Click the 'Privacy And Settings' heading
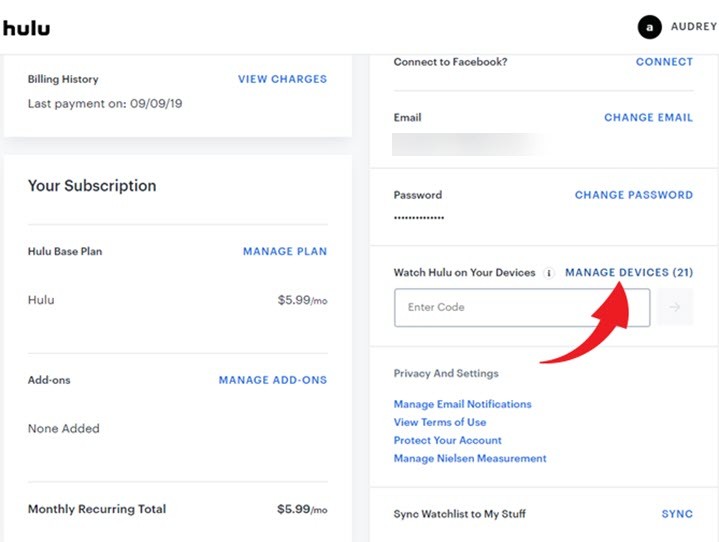Viewport: 719px width, 542px height. coord(446,373)
